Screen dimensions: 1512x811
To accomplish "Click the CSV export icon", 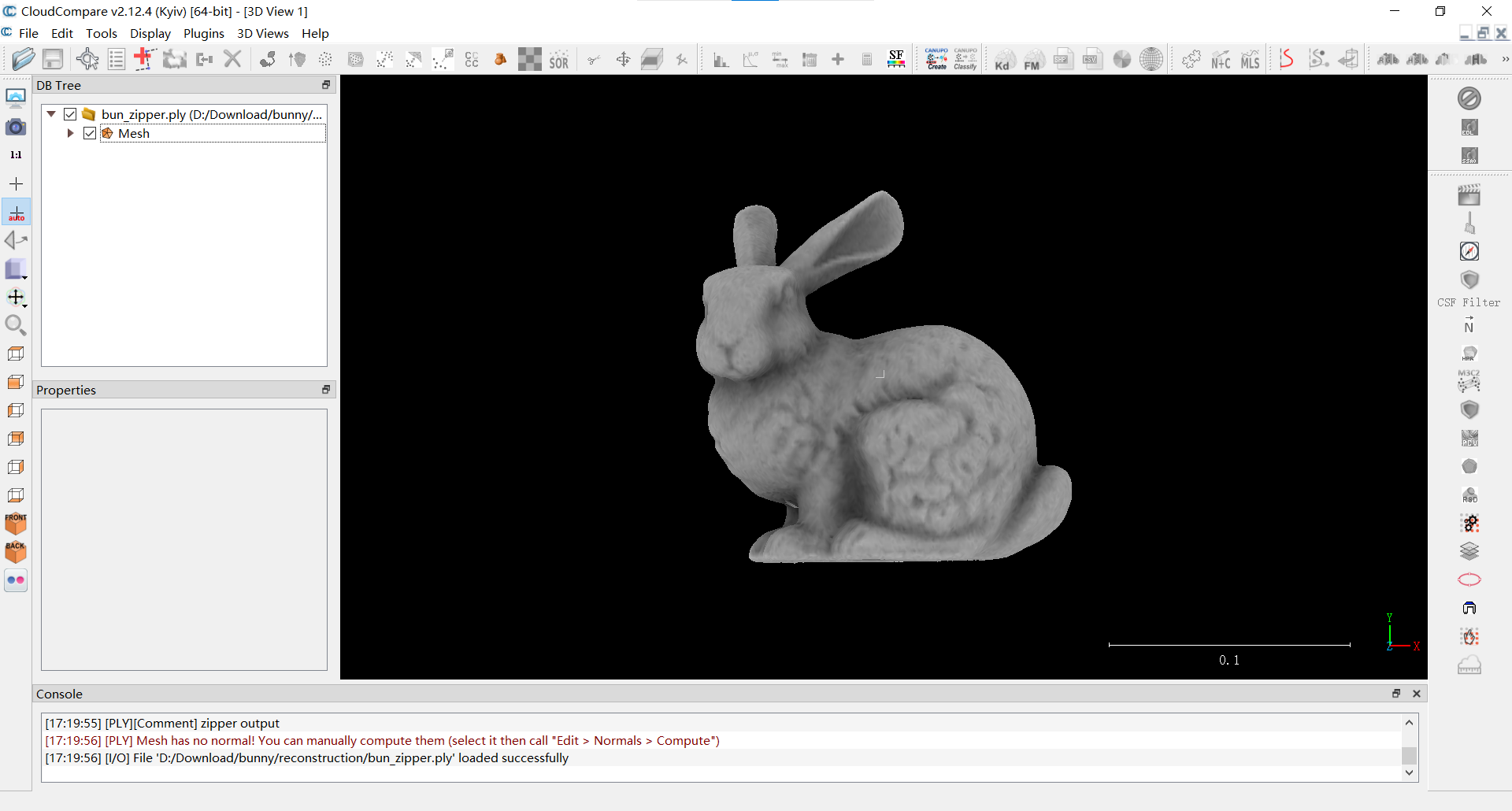I will pyautogui.click(x=1093, y=59).
